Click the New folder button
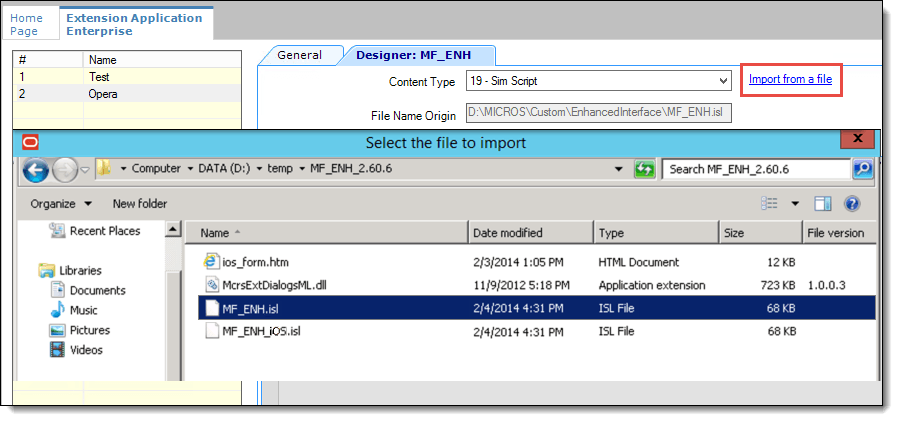898x421 pixels. pos(140,203)
